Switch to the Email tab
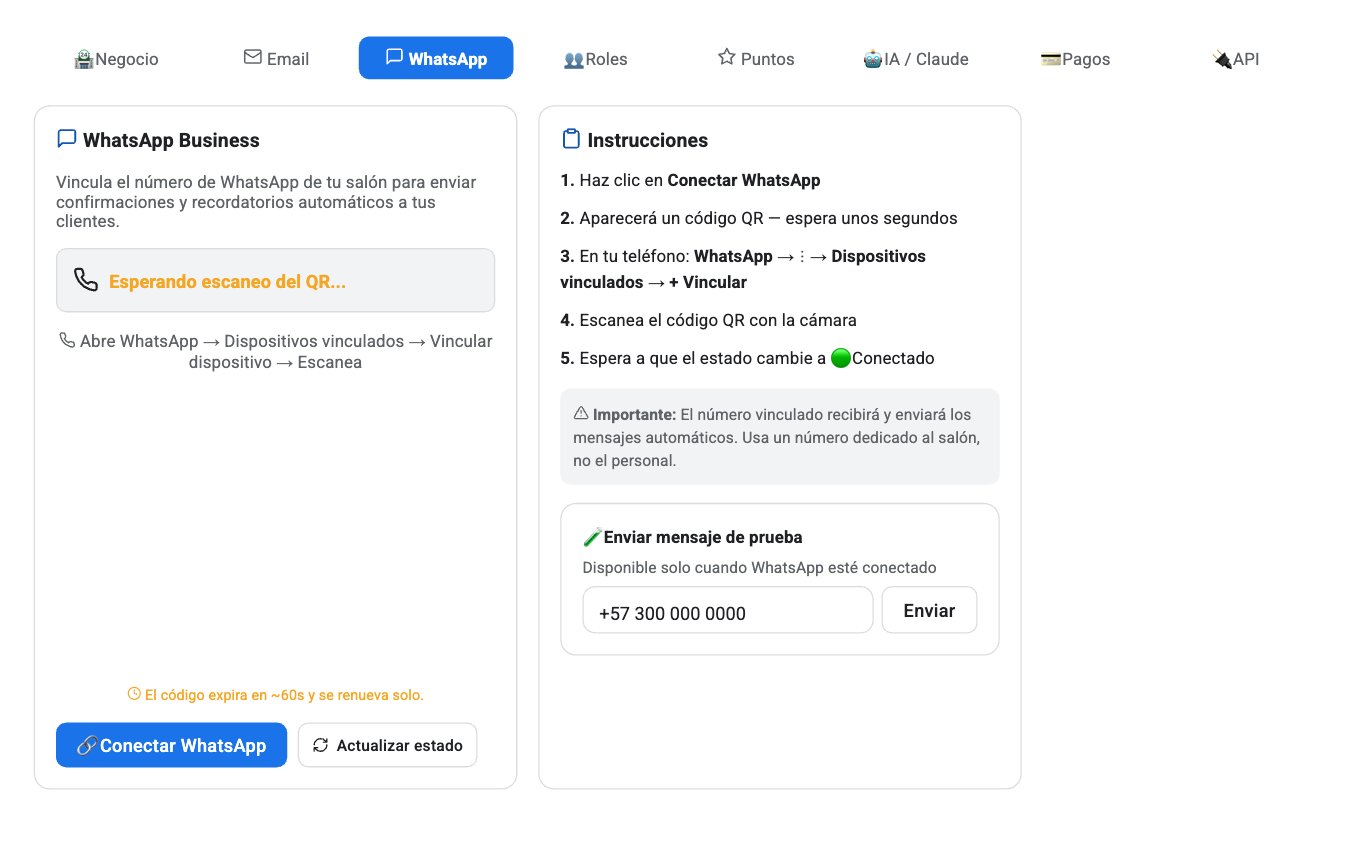This screenshot has height=855, width=1352. point(277,59)
